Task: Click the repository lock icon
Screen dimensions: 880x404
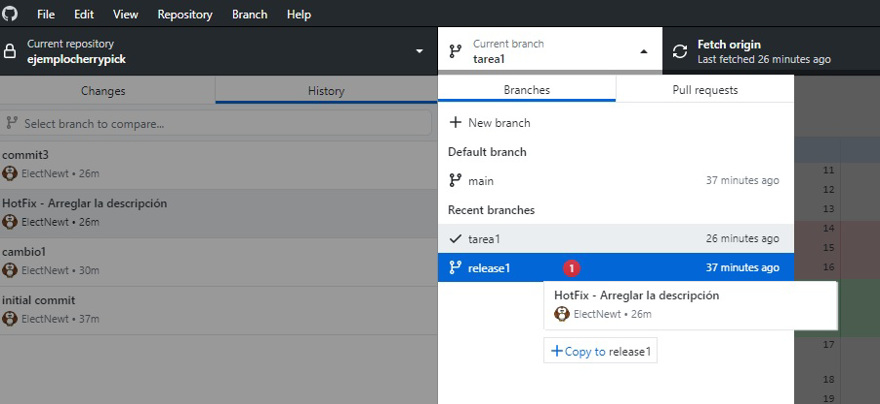Action: click(10, 52)
